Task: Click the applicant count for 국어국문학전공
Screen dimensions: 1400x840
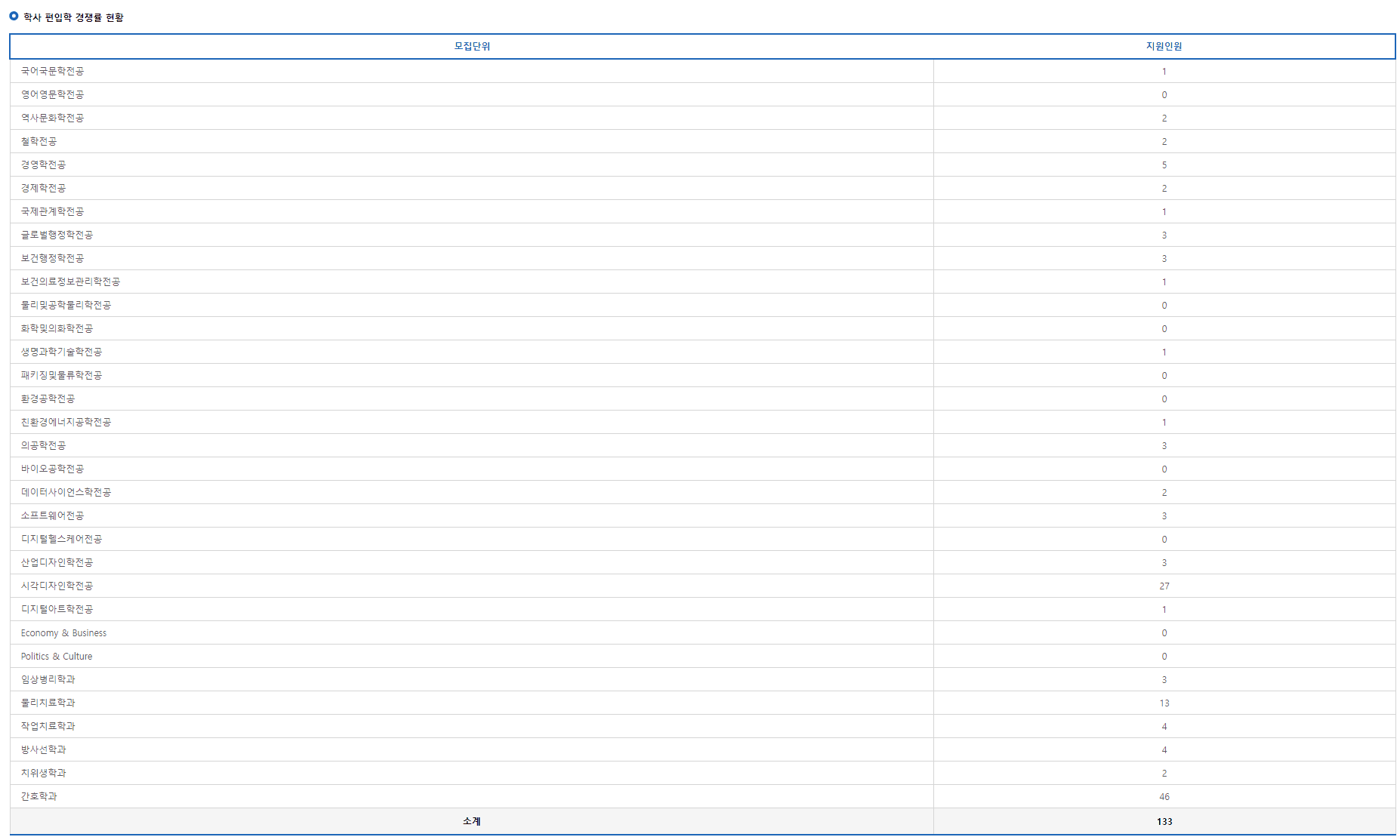Action: tap(1164, 72)
